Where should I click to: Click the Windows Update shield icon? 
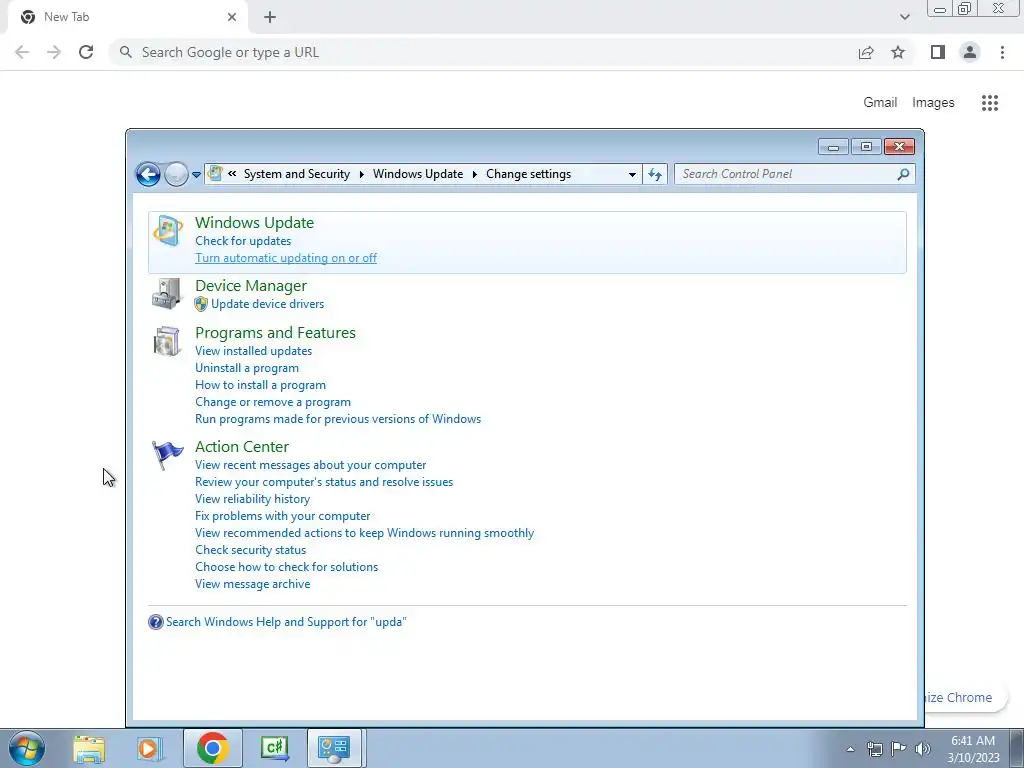pyautogui.click(x=168, y=231)
